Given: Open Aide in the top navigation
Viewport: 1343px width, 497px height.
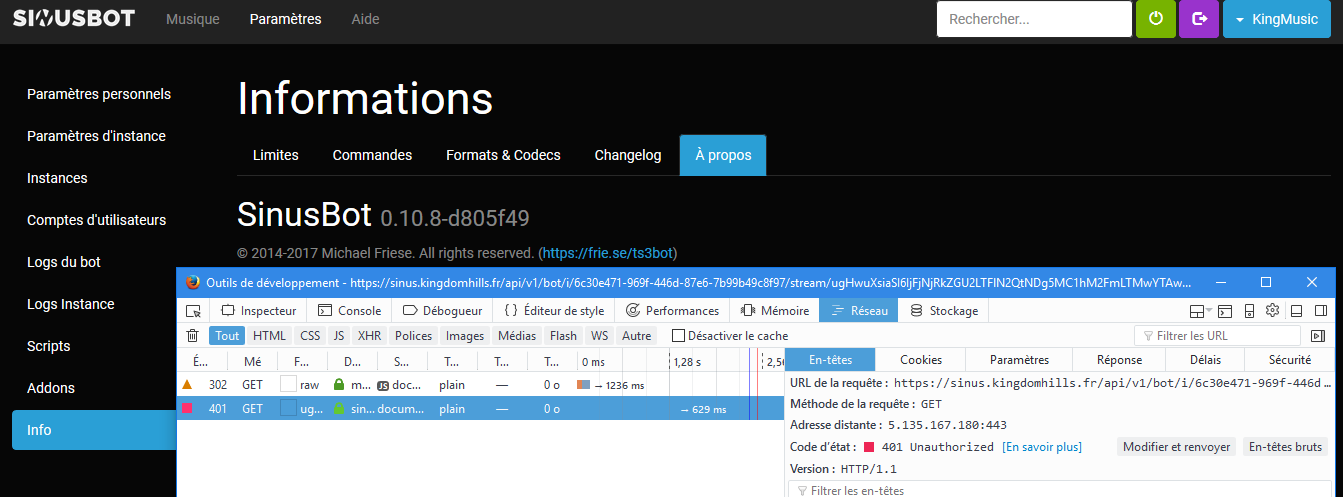Looking at the screenshot, I should 365,19.
